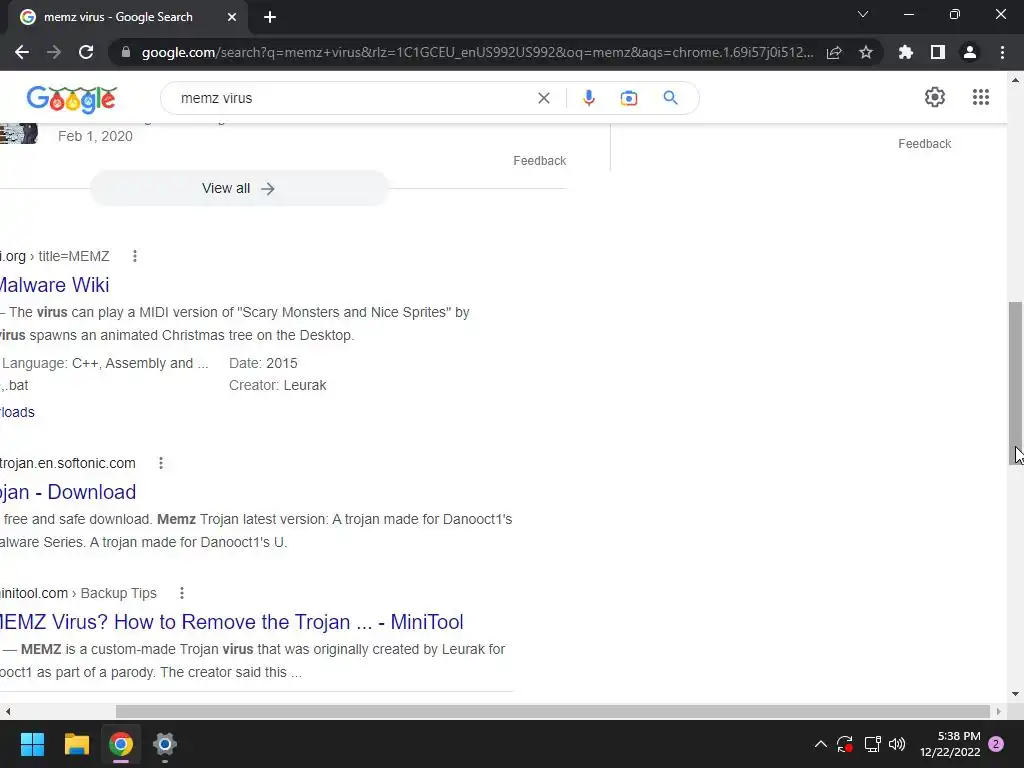View site information lock icon

pos(126,52)
